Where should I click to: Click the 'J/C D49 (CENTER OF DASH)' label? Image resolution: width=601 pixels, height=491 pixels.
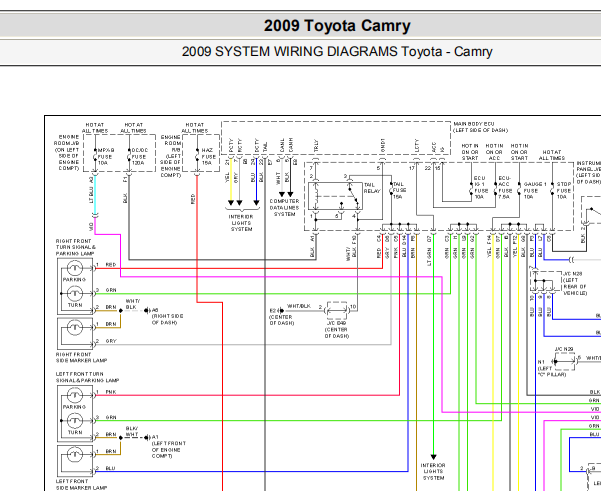tap(337, 330)
